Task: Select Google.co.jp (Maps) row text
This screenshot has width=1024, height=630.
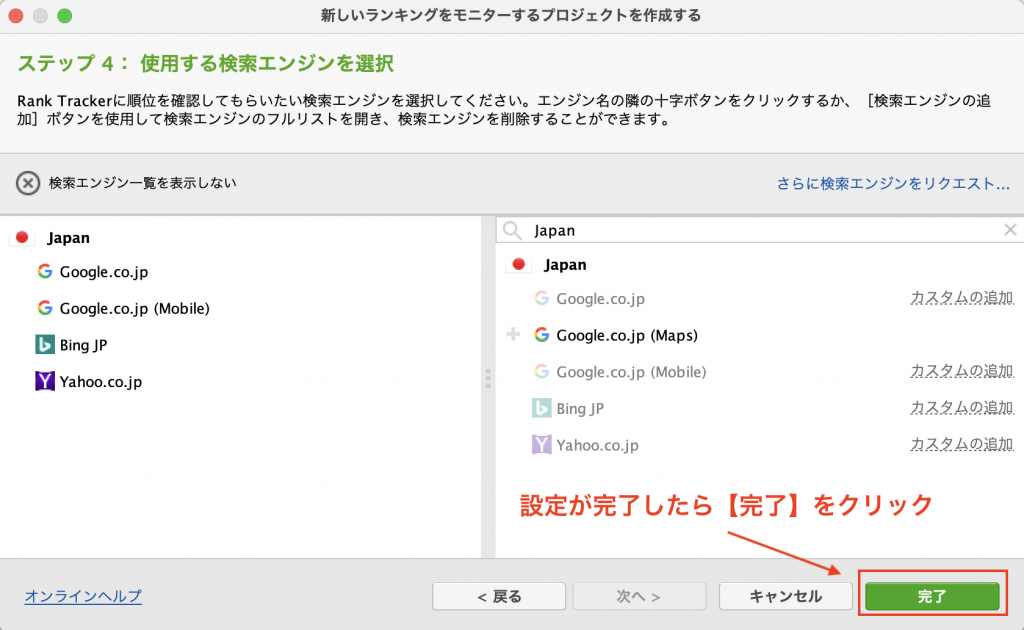Action: click(627, 336)
